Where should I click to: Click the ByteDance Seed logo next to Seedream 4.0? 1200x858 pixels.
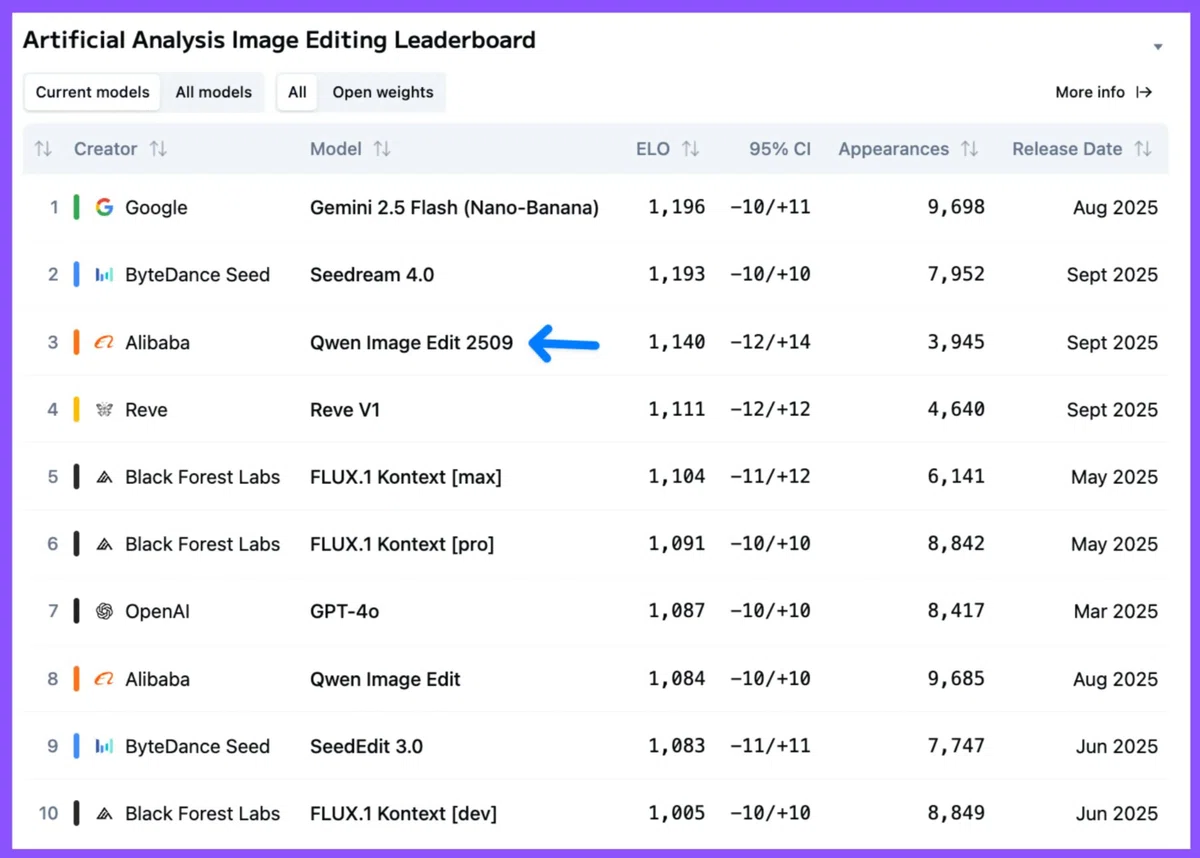104,275
